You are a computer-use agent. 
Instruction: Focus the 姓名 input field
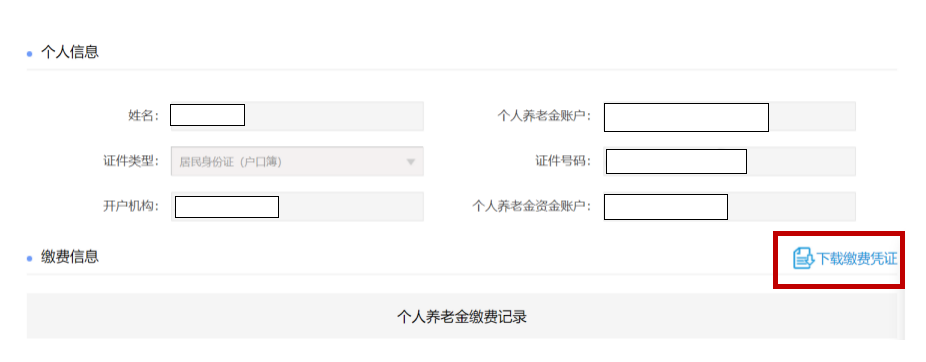tap(297, 116)
